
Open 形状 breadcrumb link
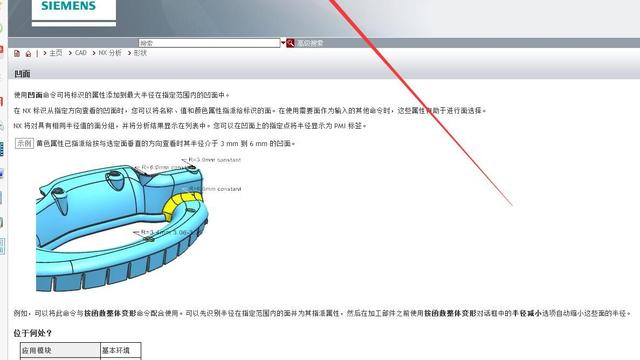click(140, 53)
